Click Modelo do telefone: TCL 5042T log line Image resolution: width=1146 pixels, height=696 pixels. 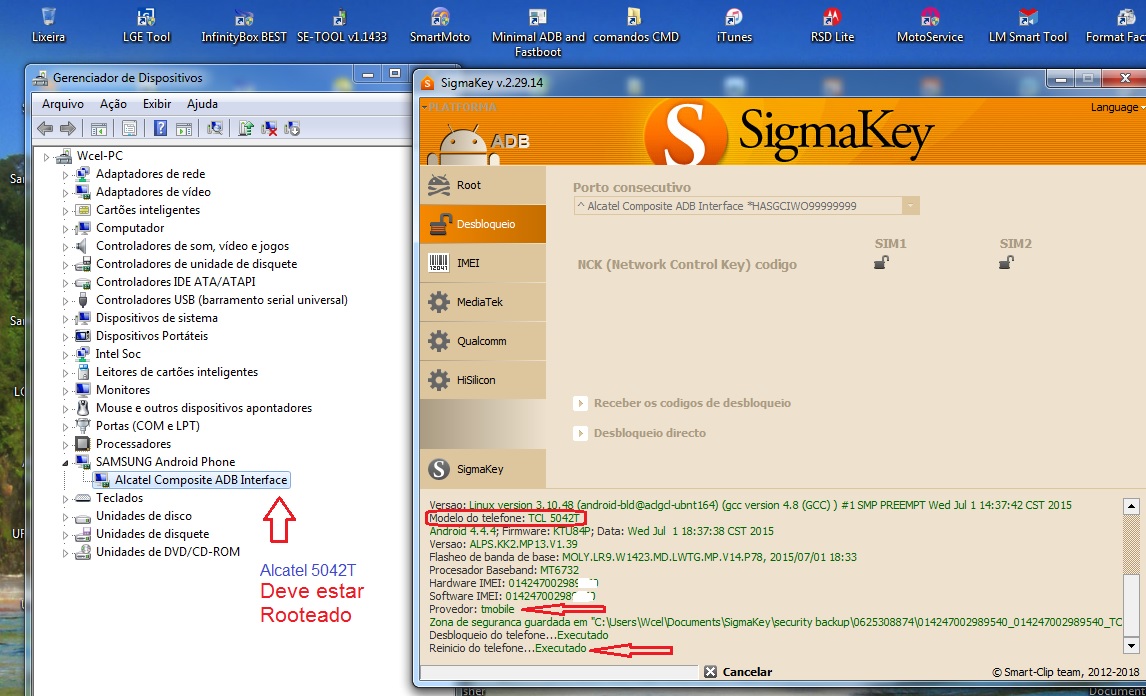point(504,518)
